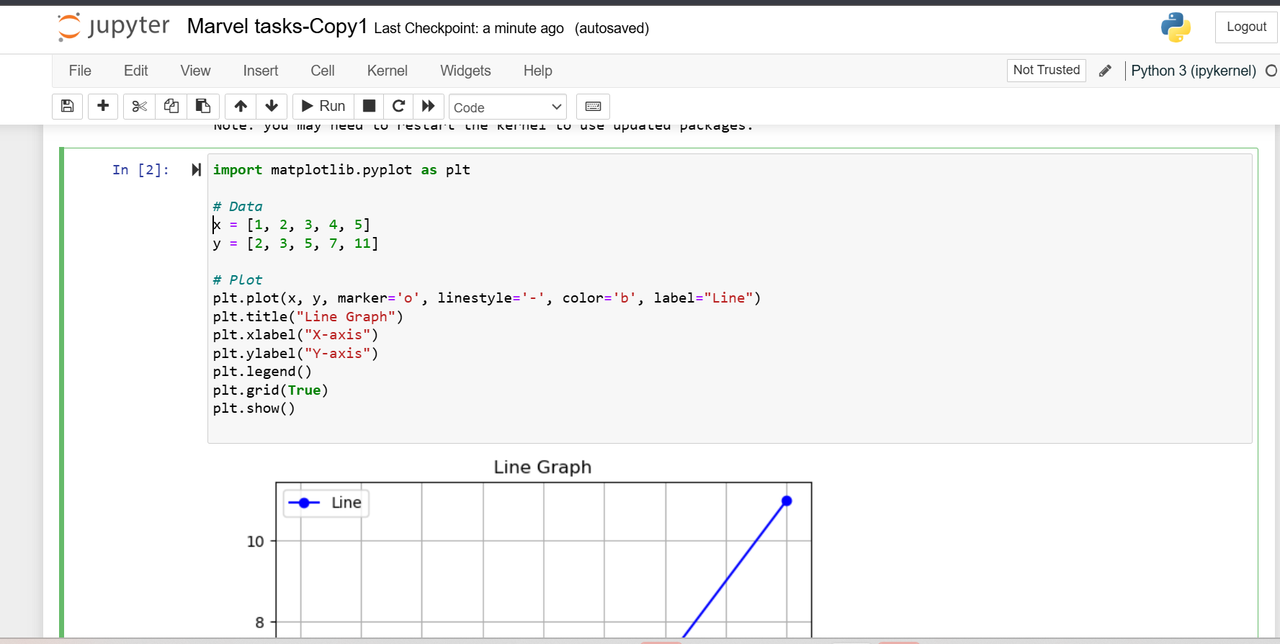Click the Line legend in the chart

click(326, 503)
